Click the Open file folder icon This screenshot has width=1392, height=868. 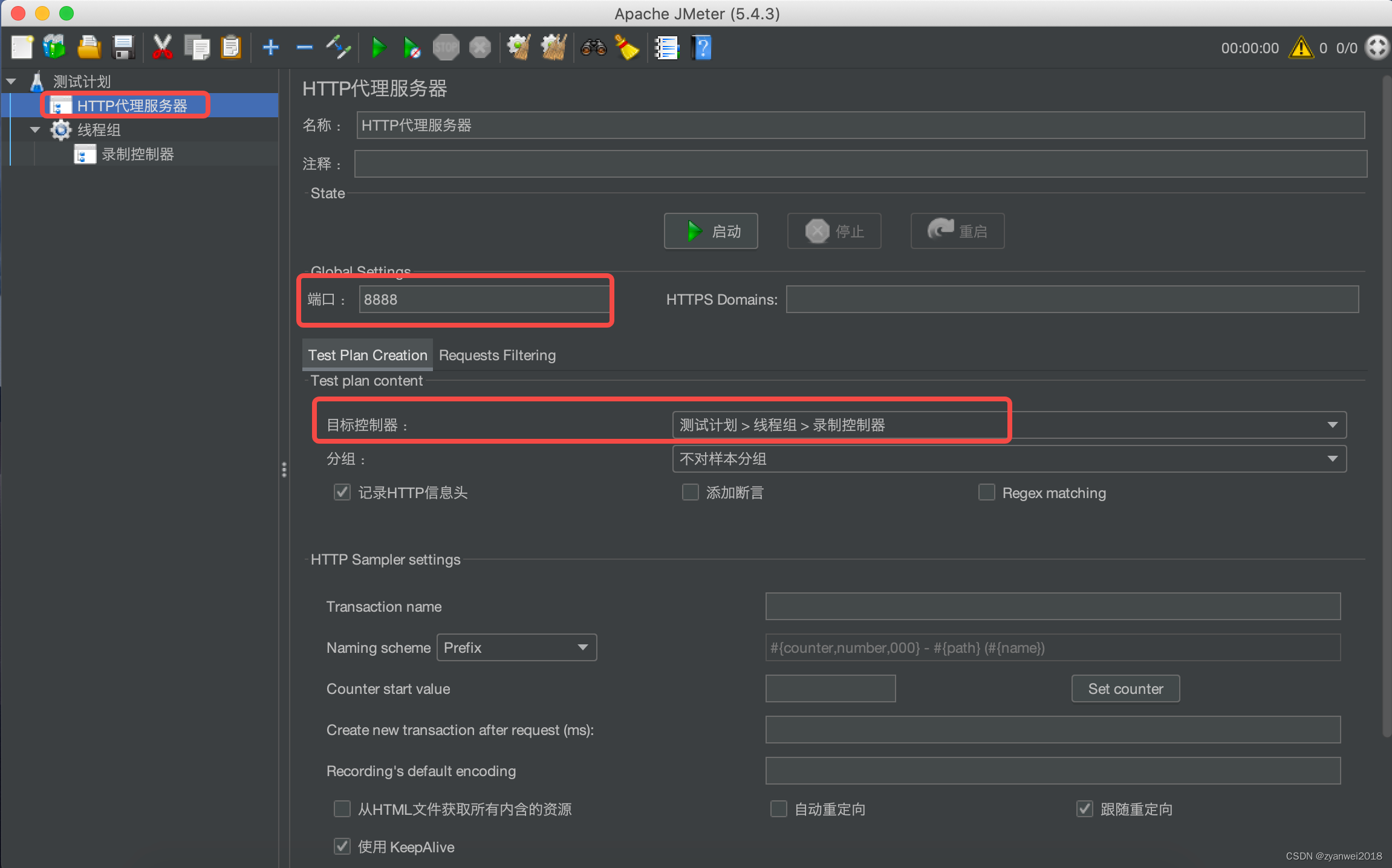click(89, 47)
